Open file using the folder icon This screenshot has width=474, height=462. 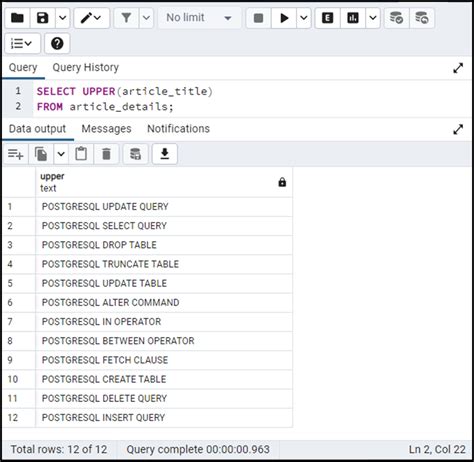click(x=17, y=18)
